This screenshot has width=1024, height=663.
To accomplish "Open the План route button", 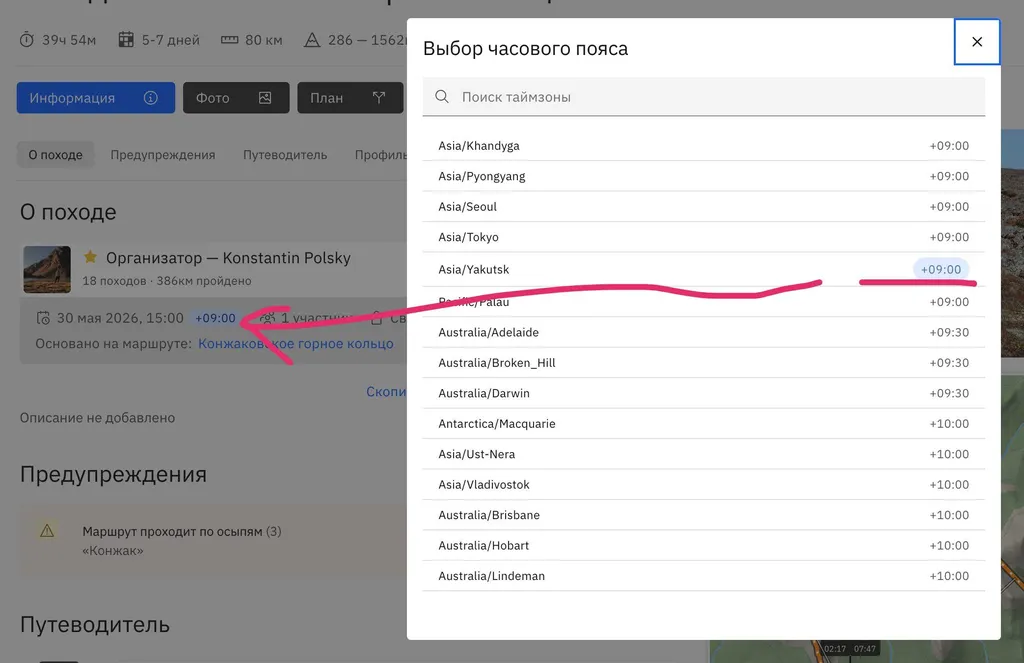I will [x=349, y=98].
